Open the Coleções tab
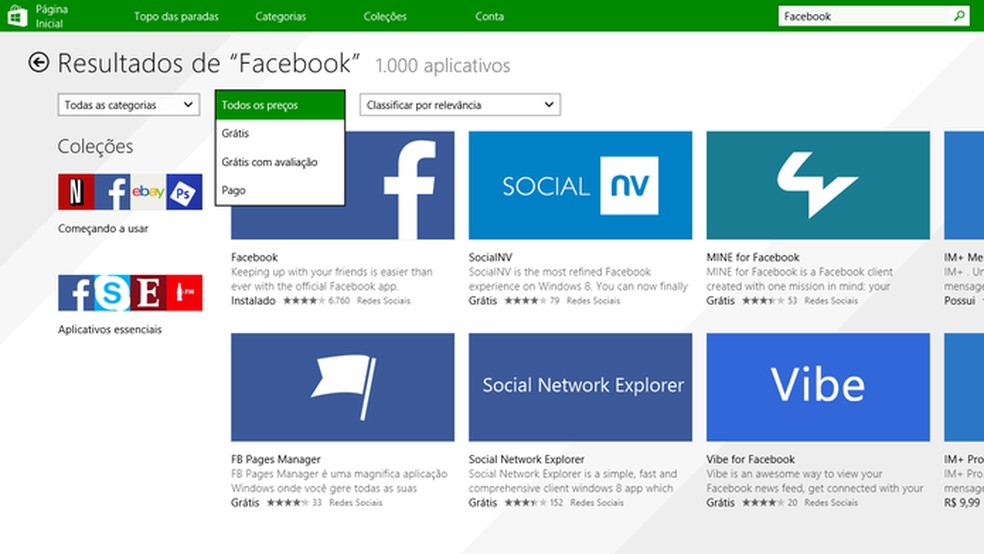The image size is (984, 554). point(385,16)
